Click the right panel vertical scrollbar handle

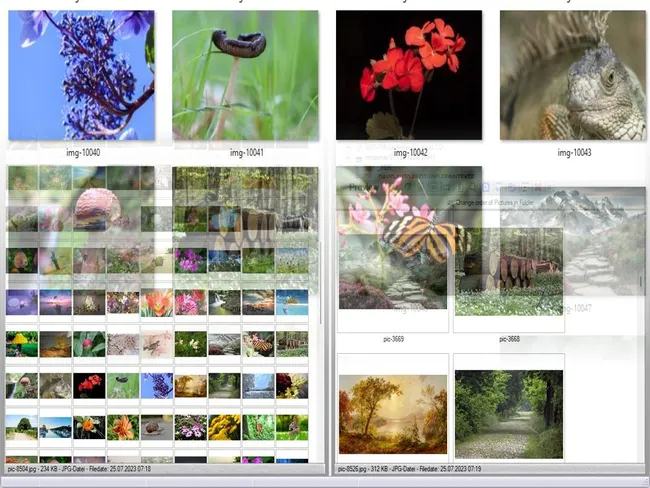[641, 282]
